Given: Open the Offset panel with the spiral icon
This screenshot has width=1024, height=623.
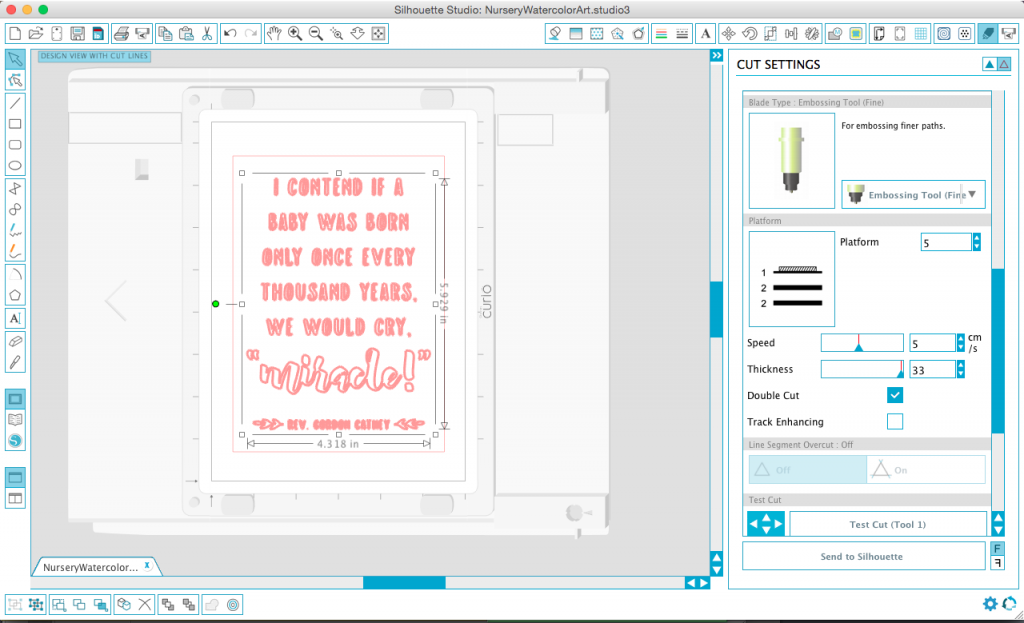Looking at the screenshot, I should (x=944, y=33).
